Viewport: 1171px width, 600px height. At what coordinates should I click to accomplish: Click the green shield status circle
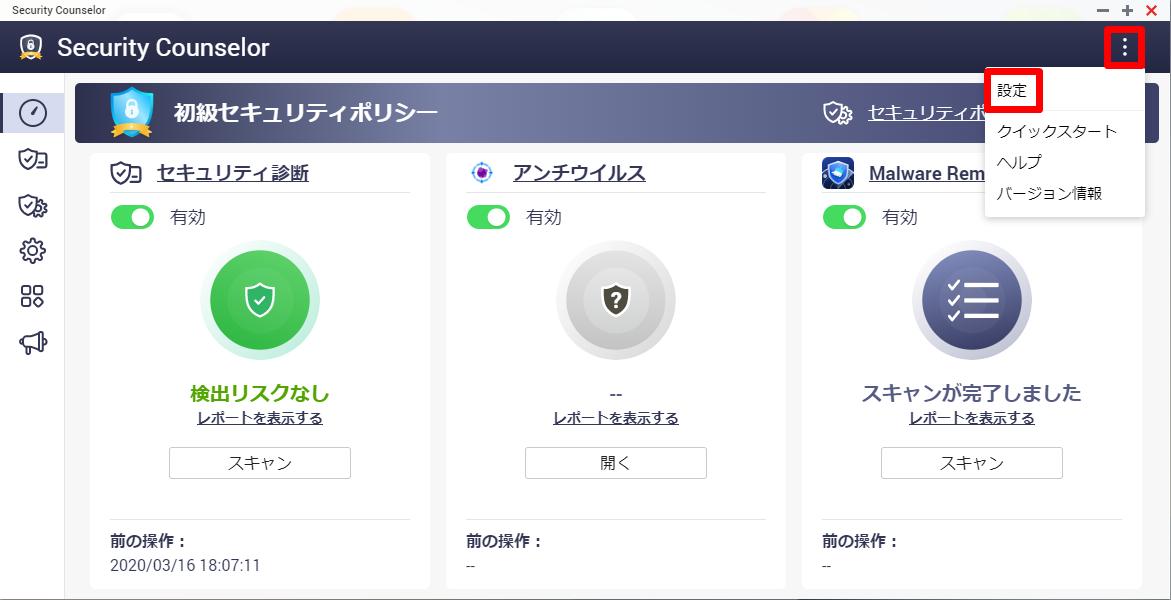pyautogui.click(x=260, y=300)
